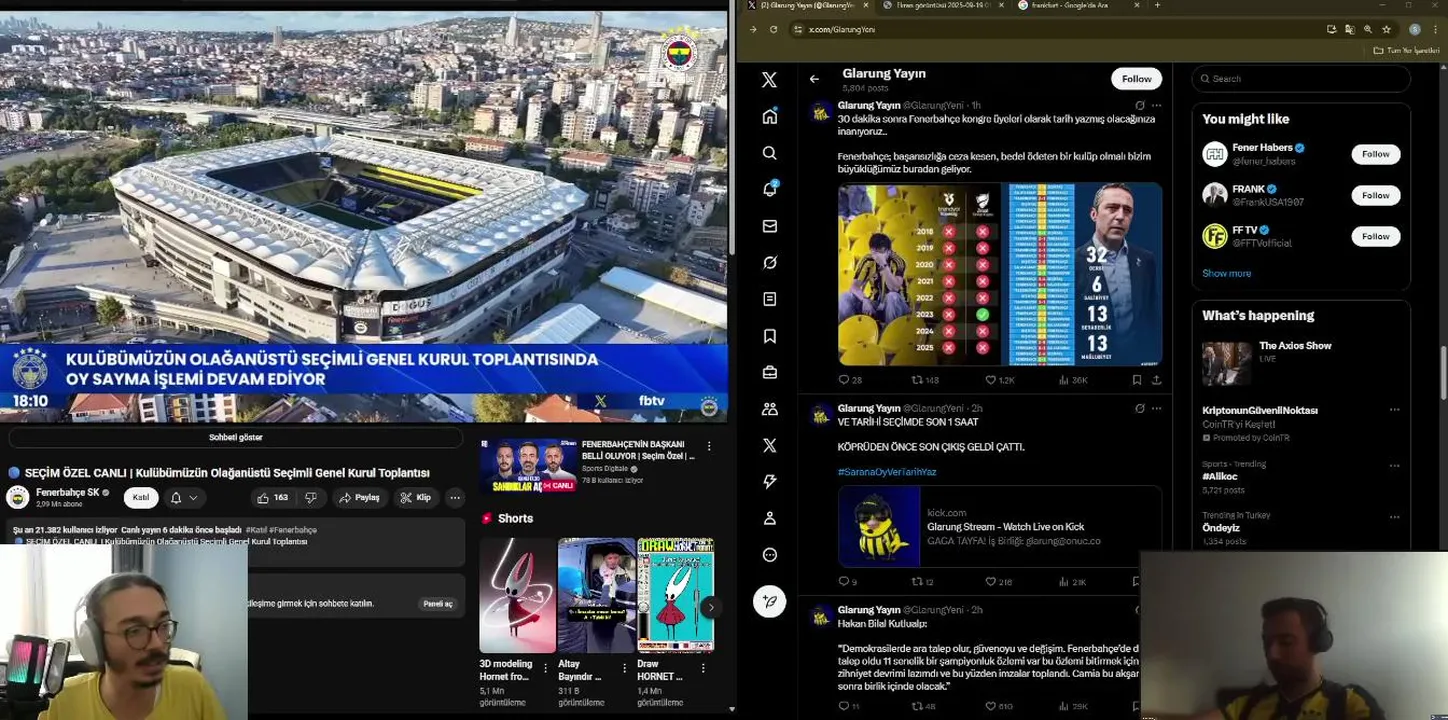Follow the Glarung Yayın profile
Screen dimensions: 1448x720
(1136, 79)
